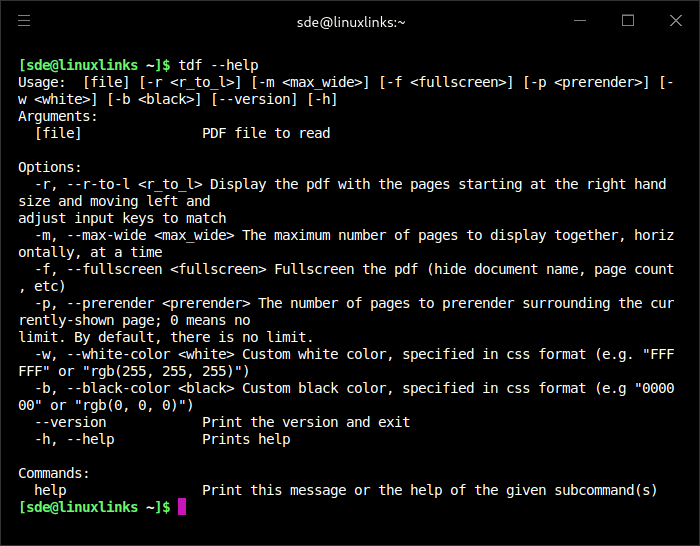Click the magenta cursor block at the prompt

click(182, 507)
